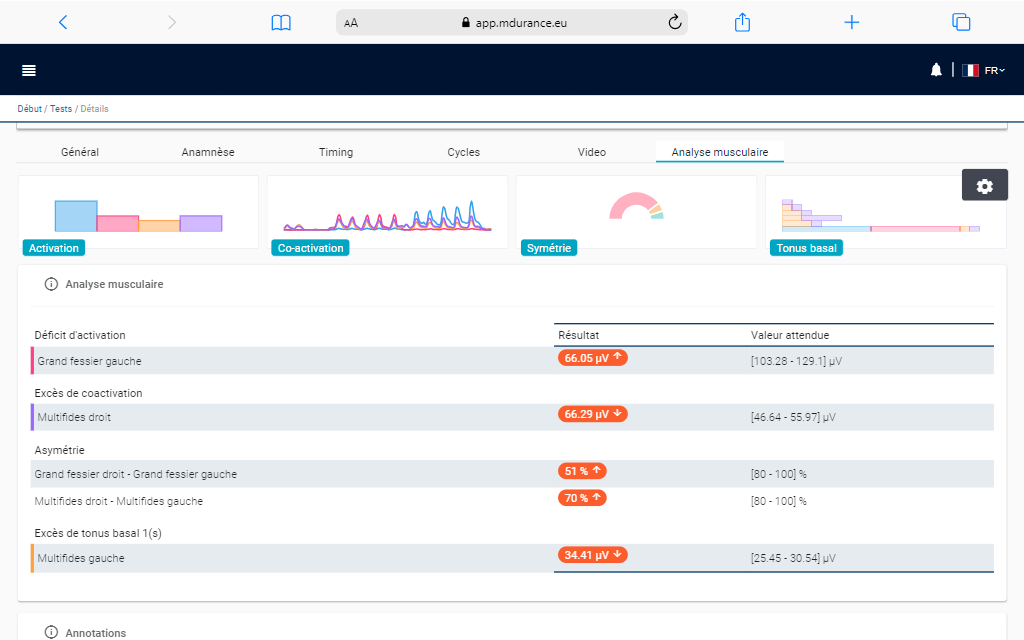This screenshot has height=640, width=1024.
Task: Show Safari tab overview icon
Action: pos(961,22)
